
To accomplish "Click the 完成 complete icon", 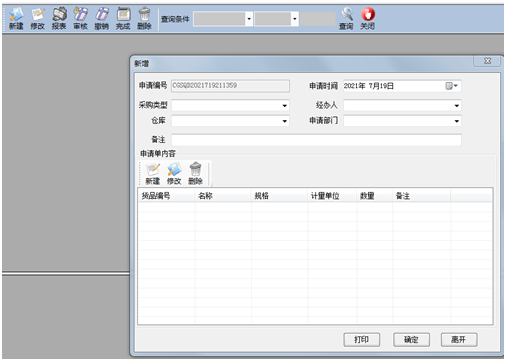I will pos(123,19).
